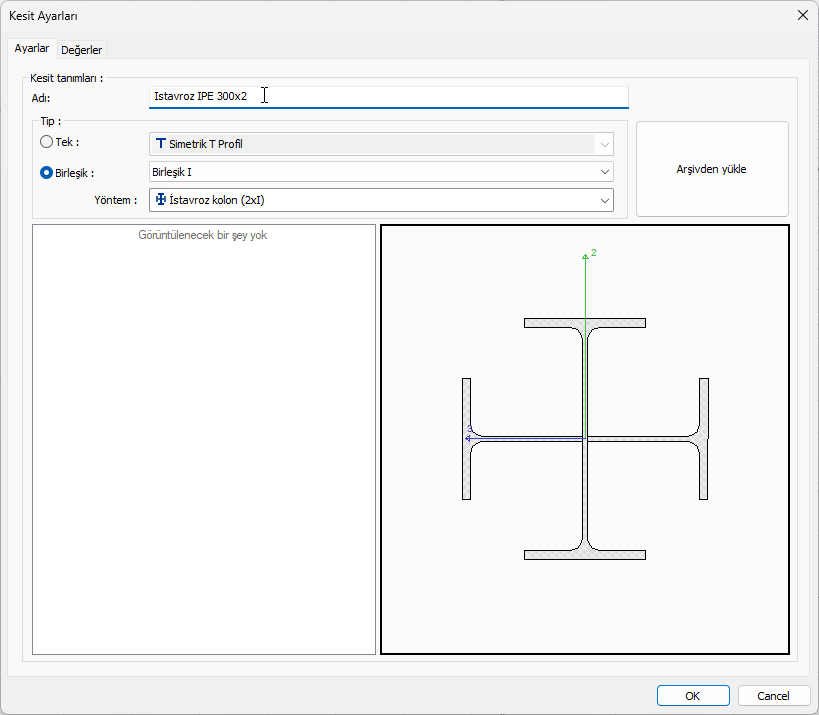This screenshot has width=819, height=715.
Task: Confirm with the OK button
Action: point(693,696)
